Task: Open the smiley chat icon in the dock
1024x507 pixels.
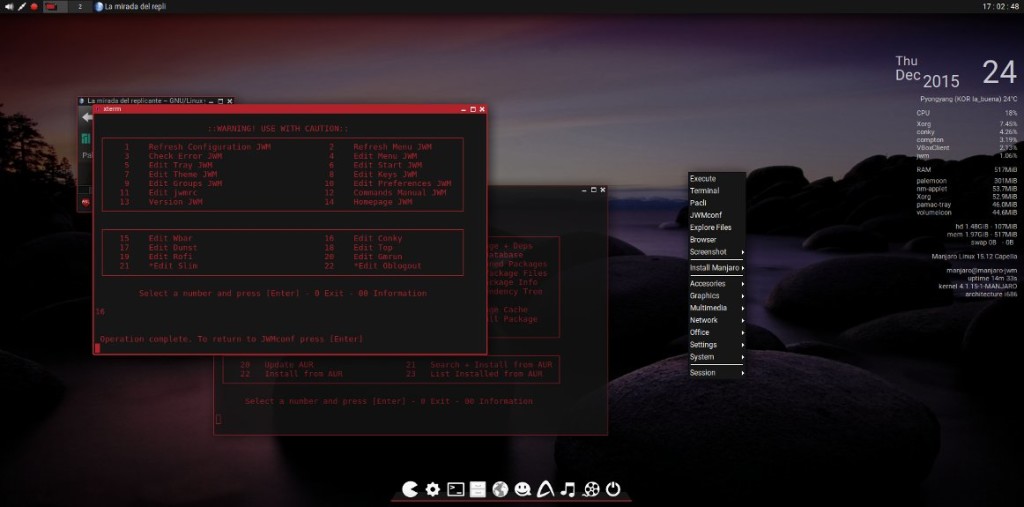Action: click(x=522, y=489)
